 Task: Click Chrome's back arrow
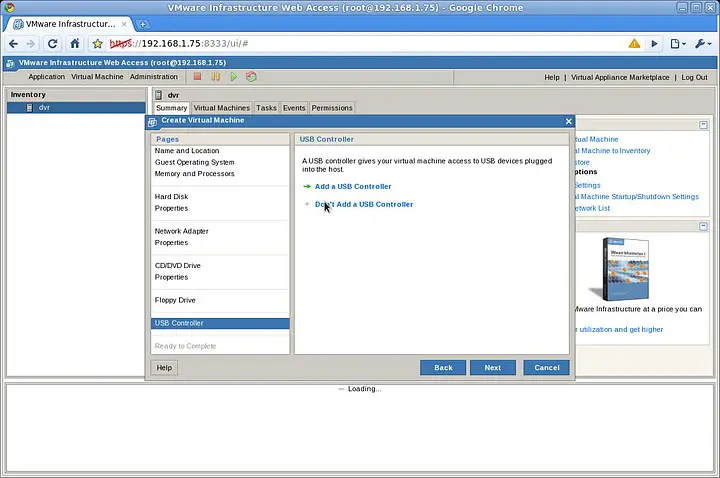tap(13, 44)
